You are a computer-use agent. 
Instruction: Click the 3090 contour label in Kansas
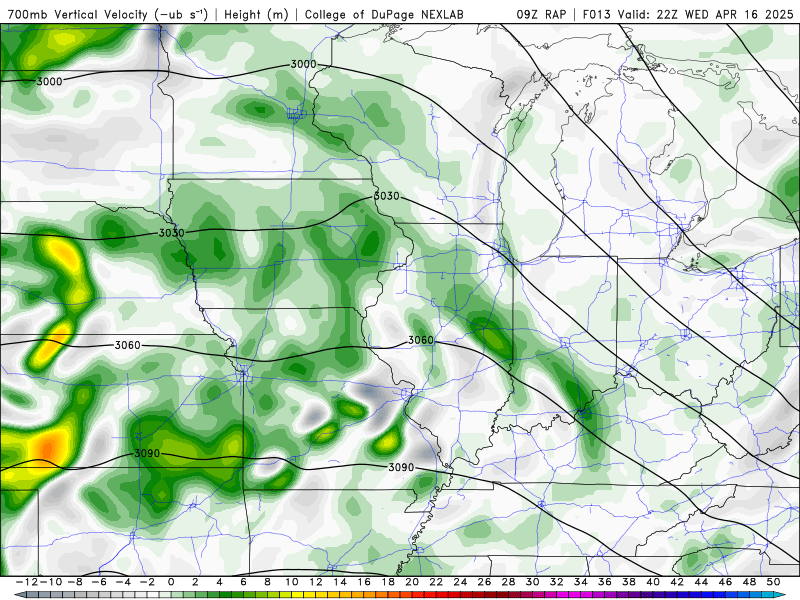[x=147, y=454]
